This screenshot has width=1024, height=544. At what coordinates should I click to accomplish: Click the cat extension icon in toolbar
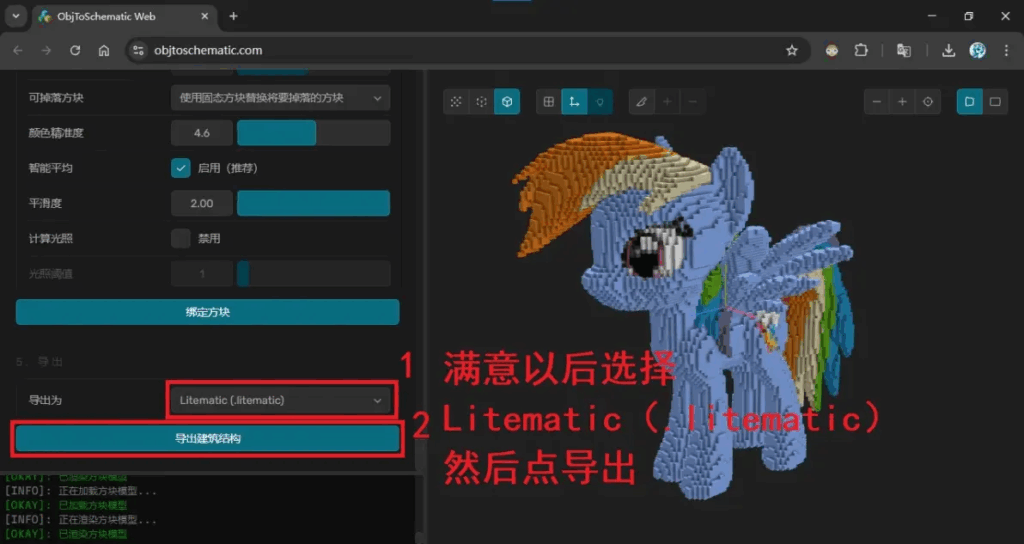[831, 50]
